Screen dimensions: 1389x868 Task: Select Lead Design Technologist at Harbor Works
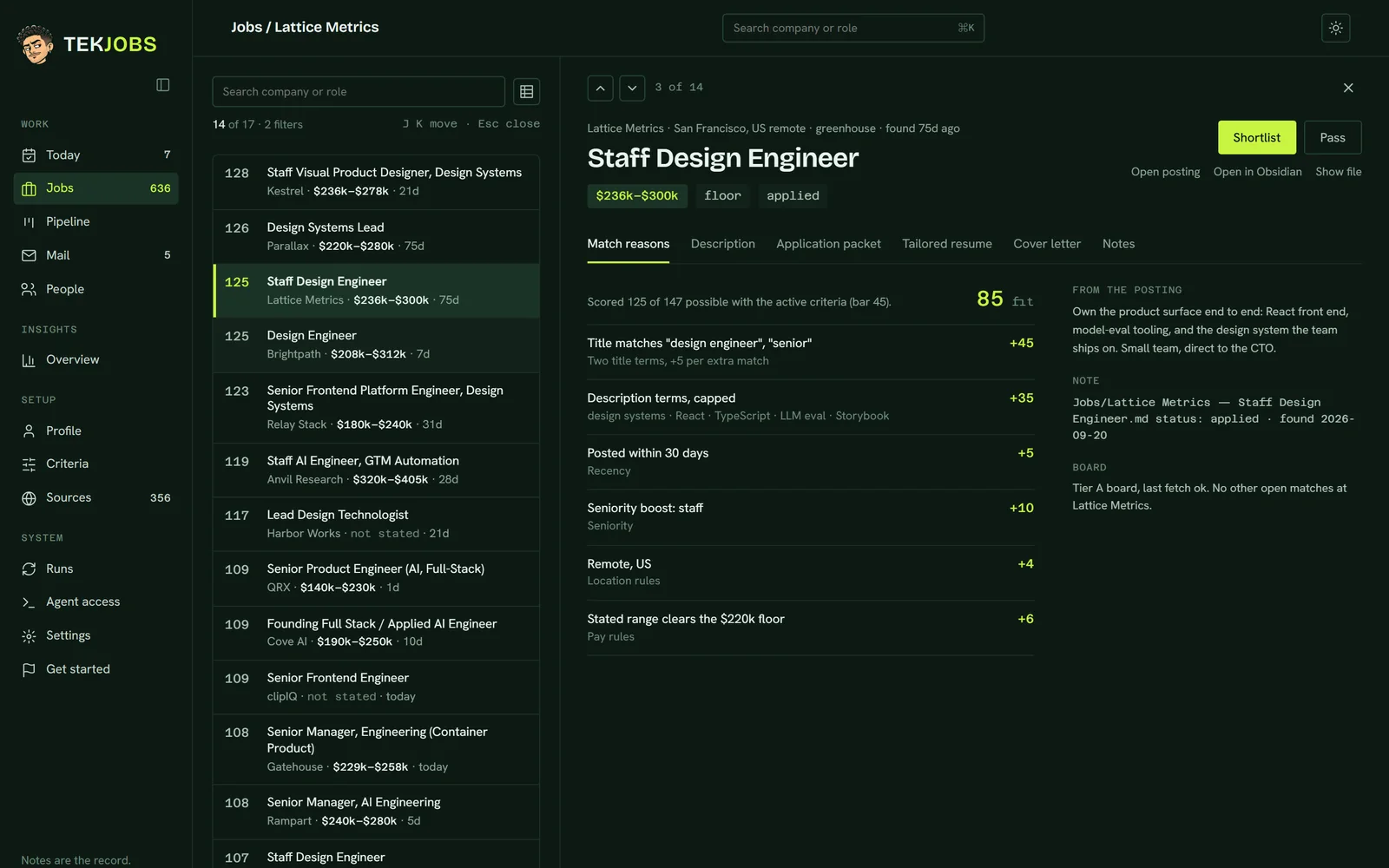(376, 524)
